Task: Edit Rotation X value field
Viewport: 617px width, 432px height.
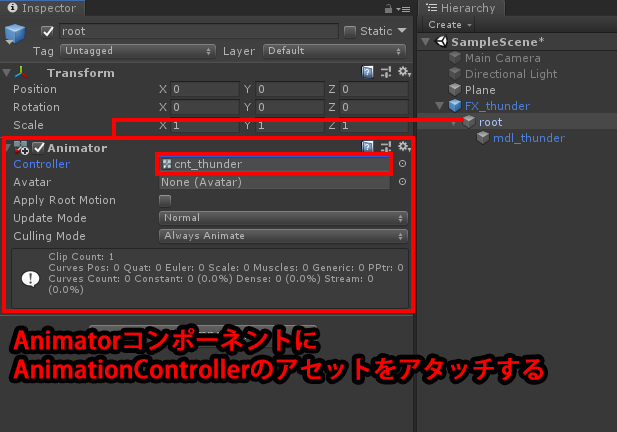Action: [205, 107]
